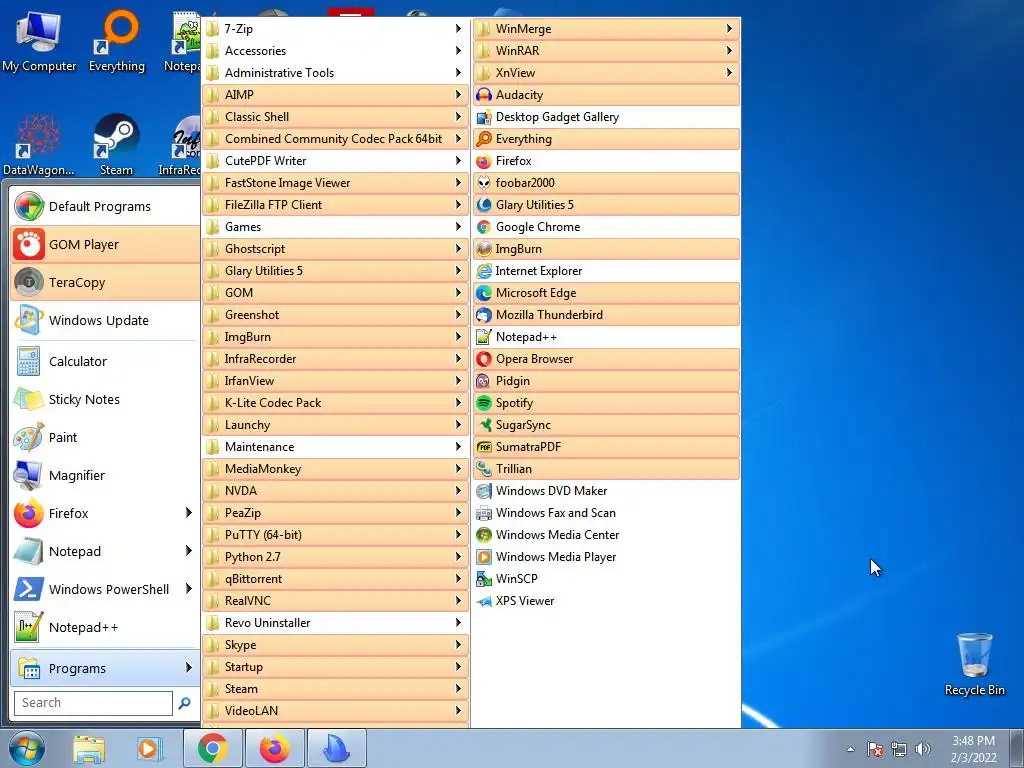1024x768 pixels.
Task: Click the Action Center flag tray icon
Action: 874,749
